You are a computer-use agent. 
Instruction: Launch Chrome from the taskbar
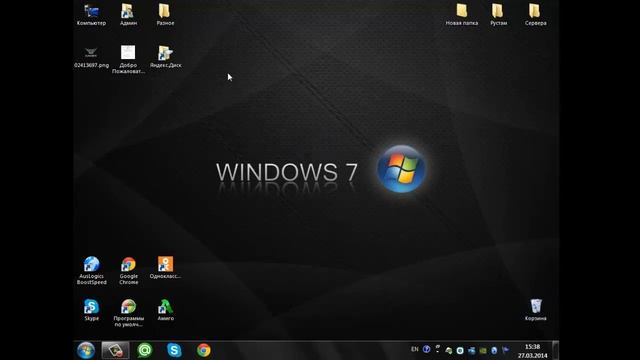204,350
